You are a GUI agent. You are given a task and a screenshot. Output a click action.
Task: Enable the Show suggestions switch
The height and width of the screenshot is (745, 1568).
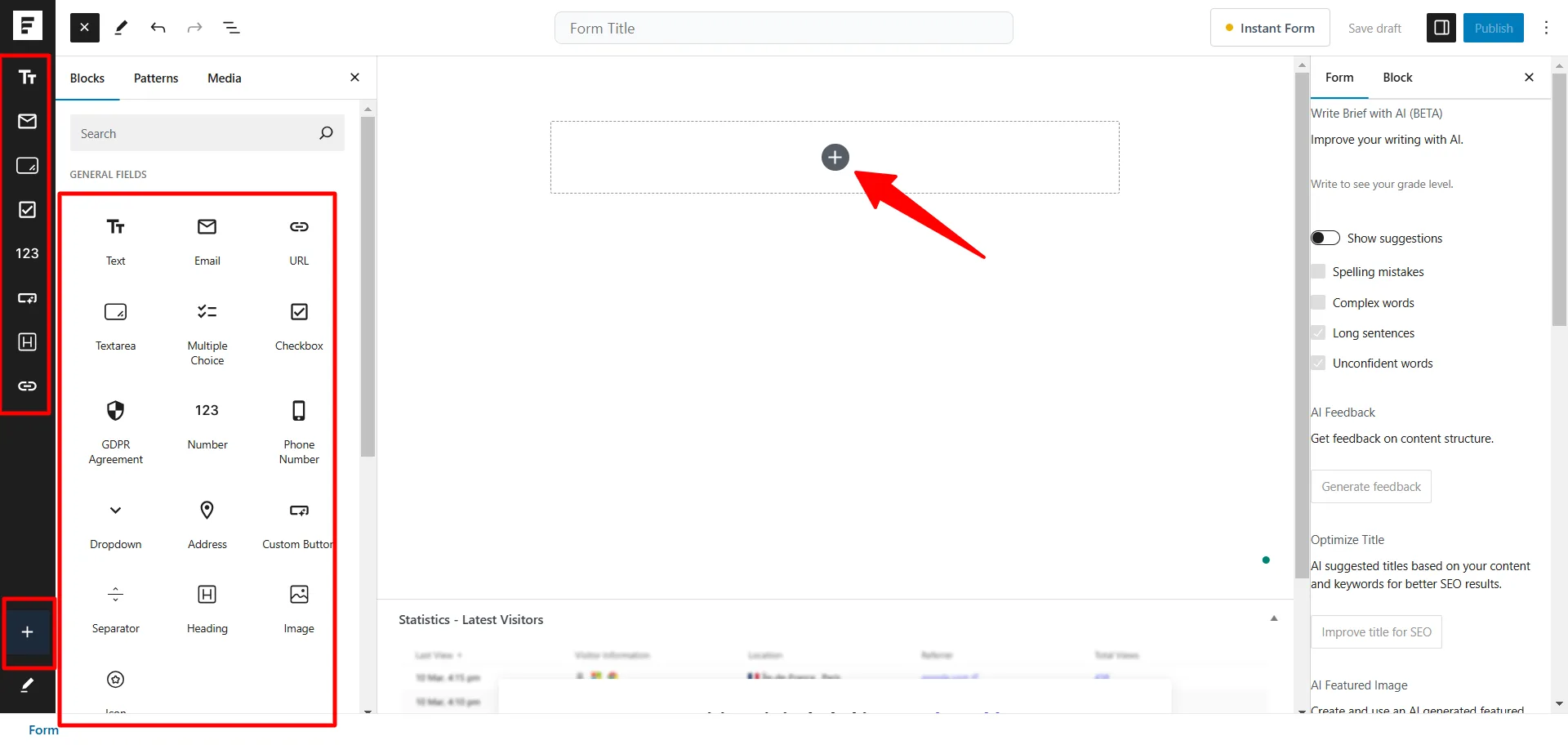click(1325, 238)
